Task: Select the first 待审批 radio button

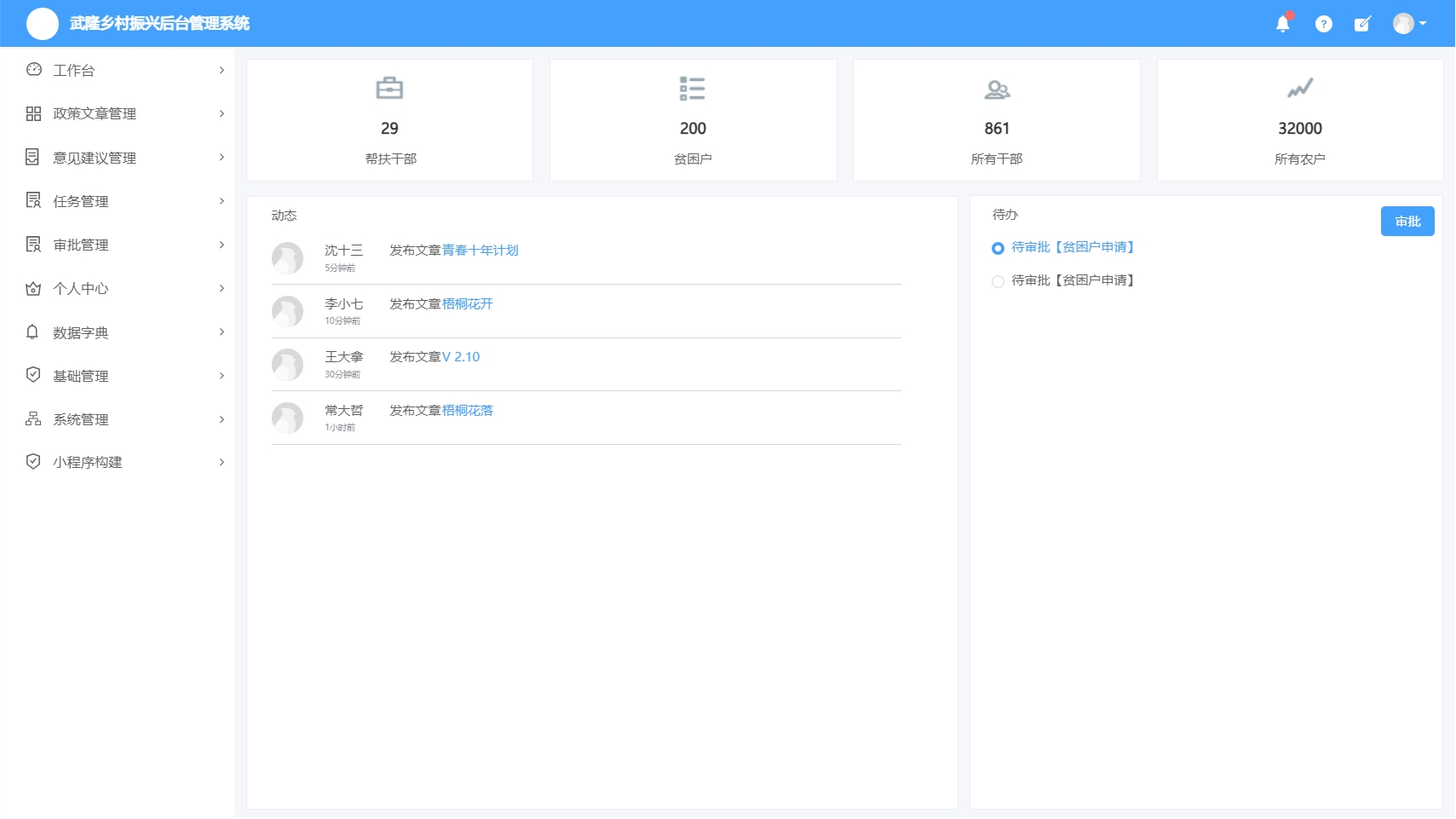Action: 998,248
